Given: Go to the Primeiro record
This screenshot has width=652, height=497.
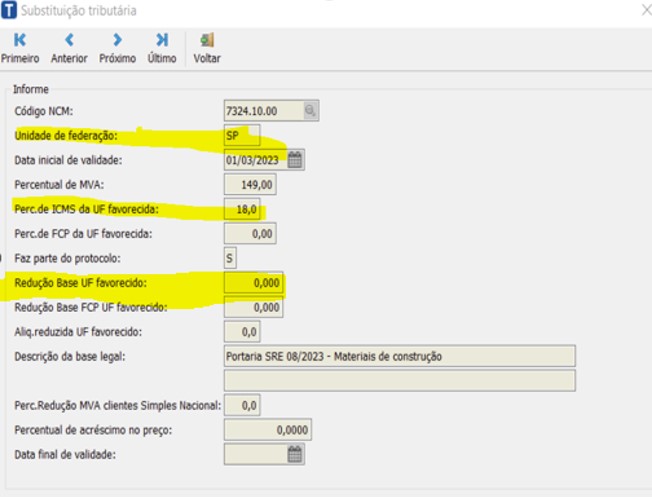Looking at the screenshot, I should click(x=20, y=46).
